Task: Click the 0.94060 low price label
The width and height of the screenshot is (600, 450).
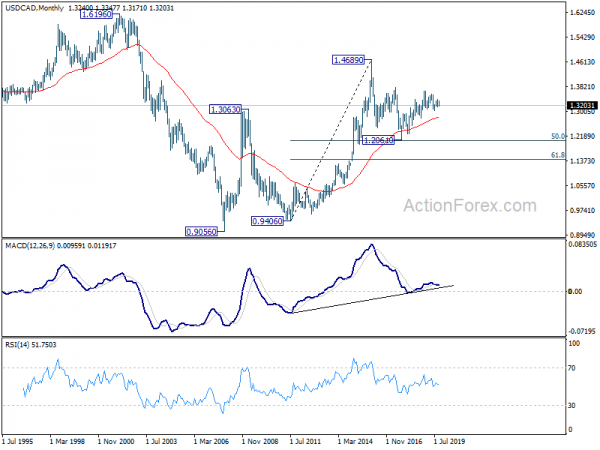Action: [267, 221]
